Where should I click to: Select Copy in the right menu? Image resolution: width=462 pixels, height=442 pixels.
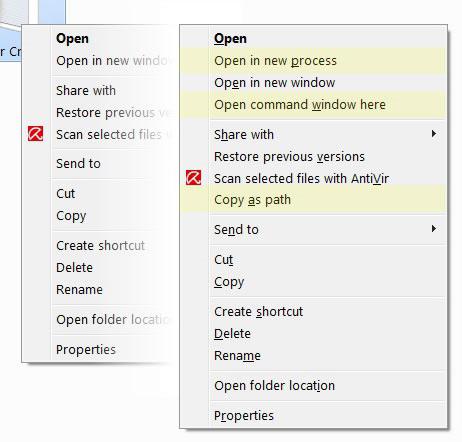[x=313, y=282]
